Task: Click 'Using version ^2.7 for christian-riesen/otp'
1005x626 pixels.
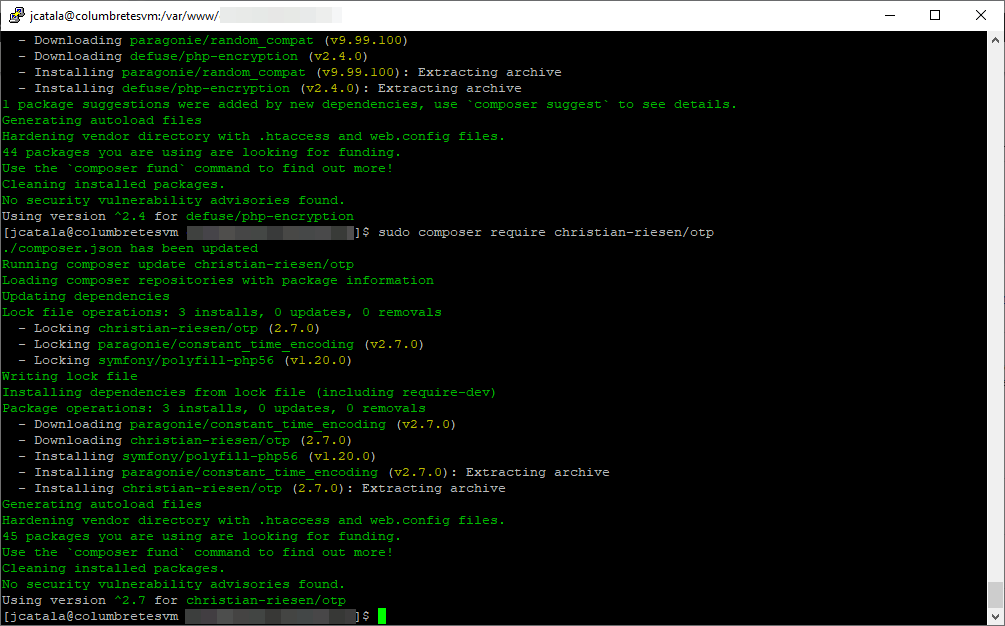Action: pos(174,601)
